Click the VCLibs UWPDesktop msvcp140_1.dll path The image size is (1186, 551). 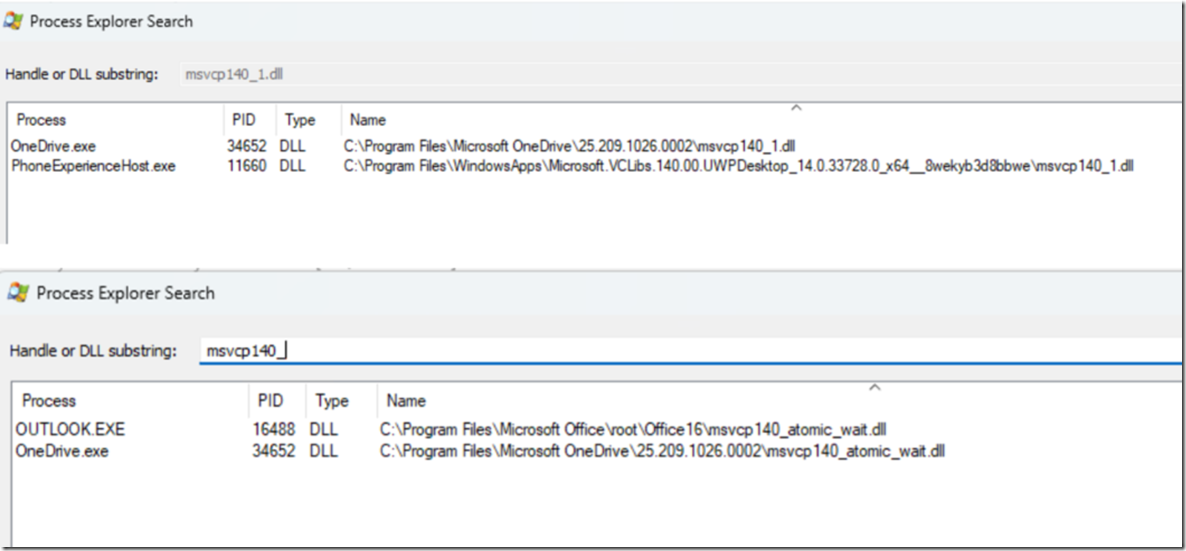(x=738, y=166)
